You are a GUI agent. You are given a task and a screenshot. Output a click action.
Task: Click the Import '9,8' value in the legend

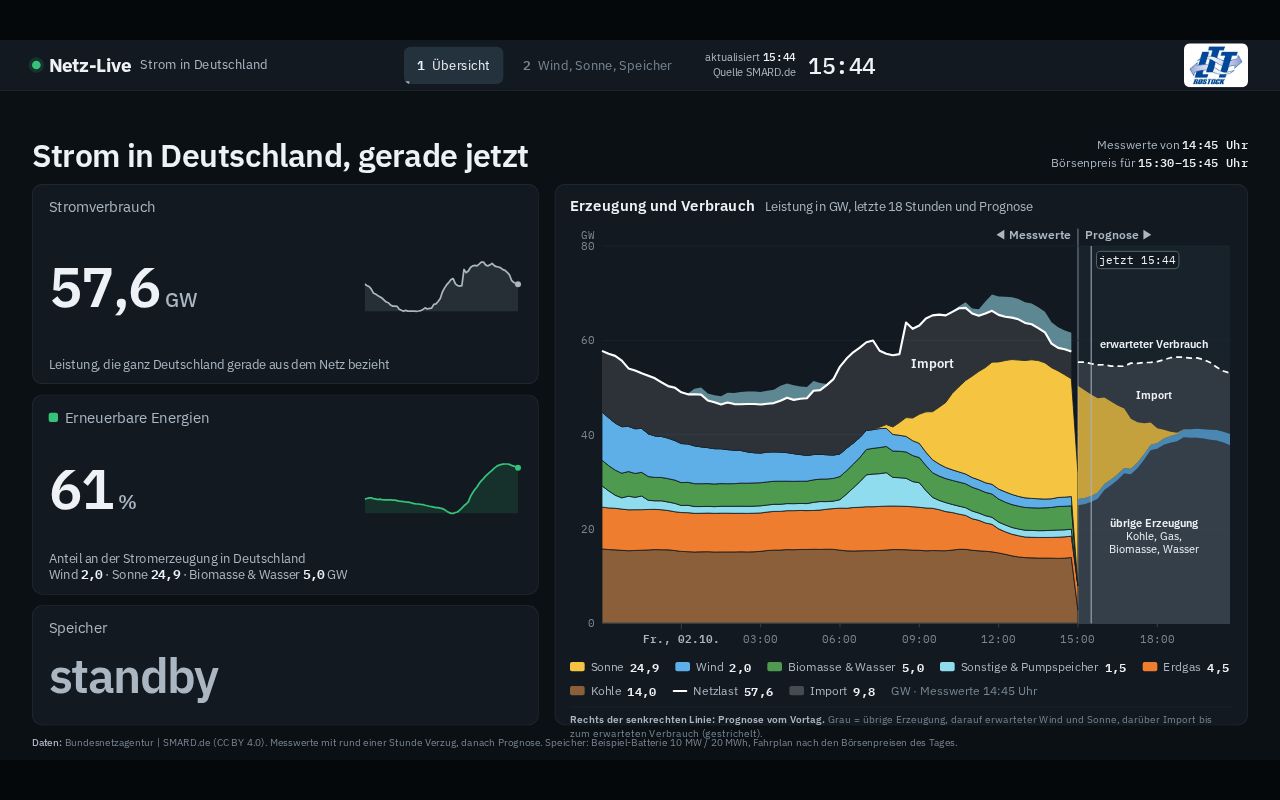[864, 691]
